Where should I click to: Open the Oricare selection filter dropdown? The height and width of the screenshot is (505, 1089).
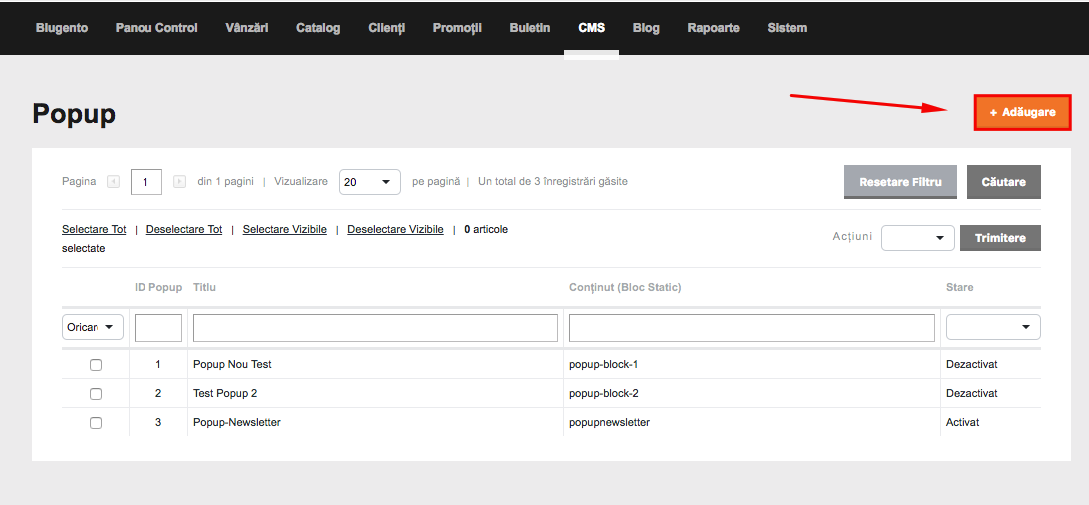tap(93, 327)
